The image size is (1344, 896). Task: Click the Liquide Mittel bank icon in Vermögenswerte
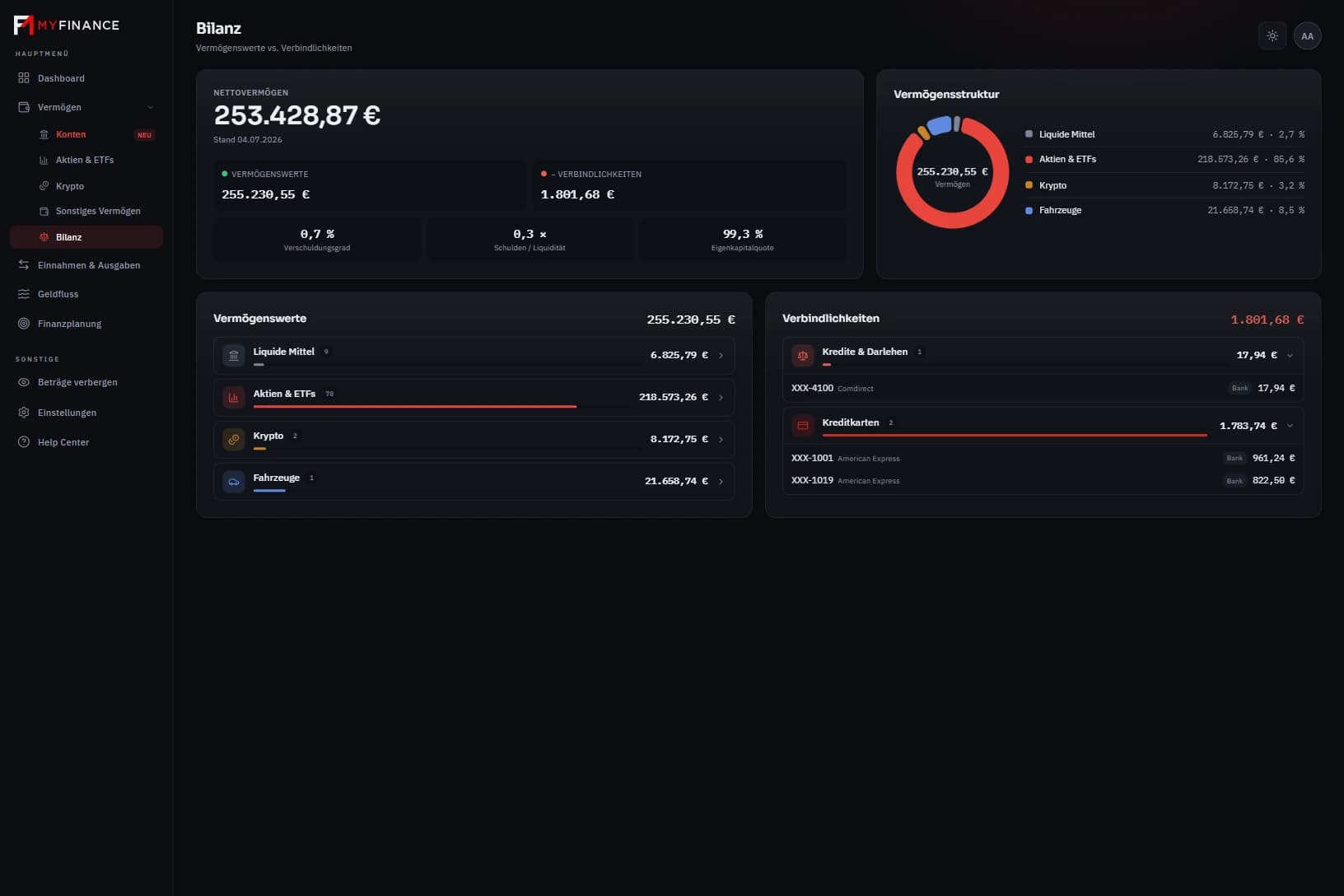(234, 356)
